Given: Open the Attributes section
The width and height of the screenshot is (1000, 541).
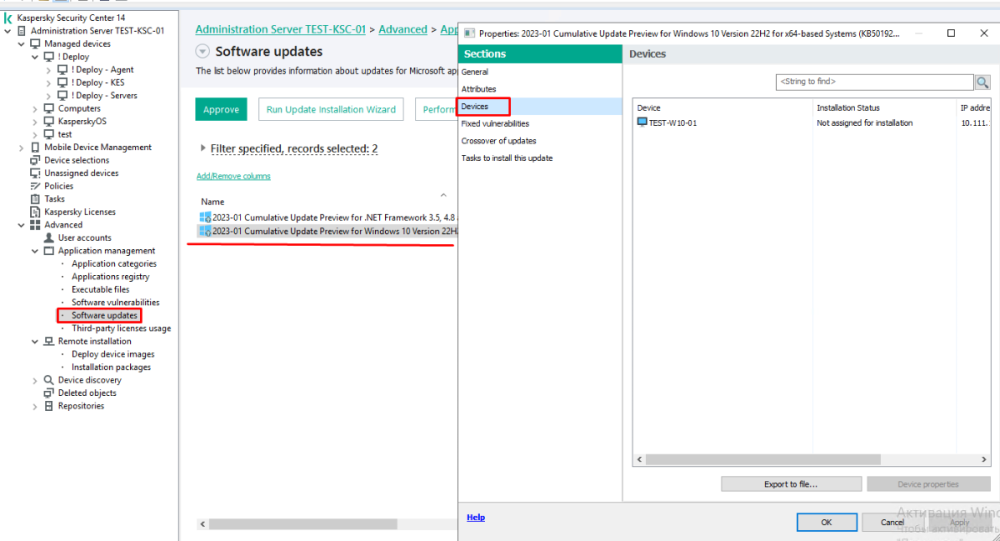Looking at the screenshot, I should tap(478, 89).
